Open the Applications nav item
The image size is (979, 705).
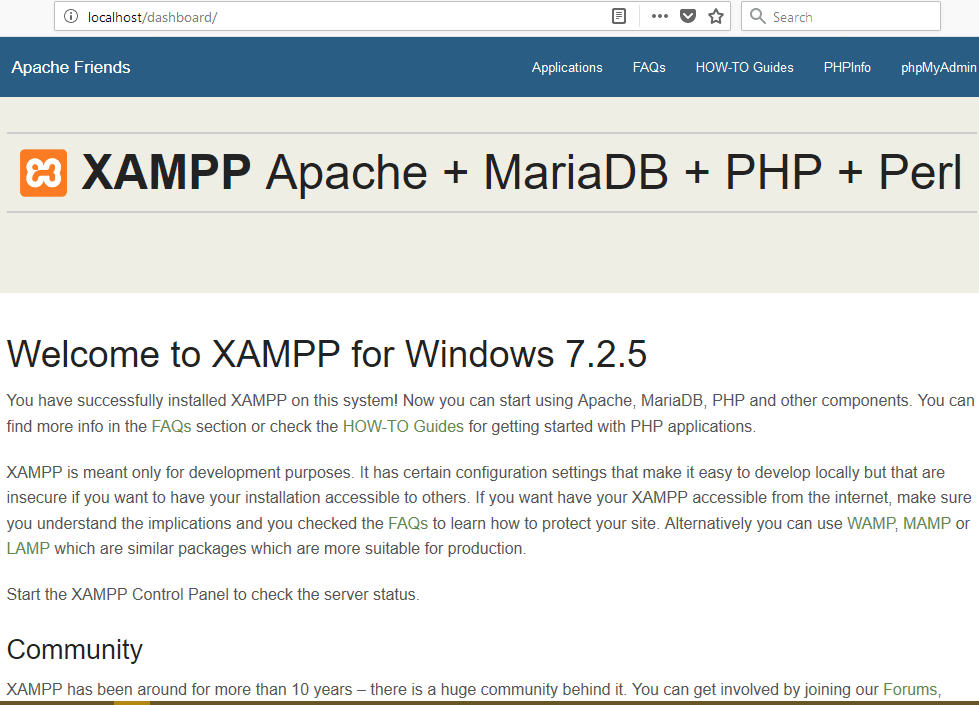point(567,67)
